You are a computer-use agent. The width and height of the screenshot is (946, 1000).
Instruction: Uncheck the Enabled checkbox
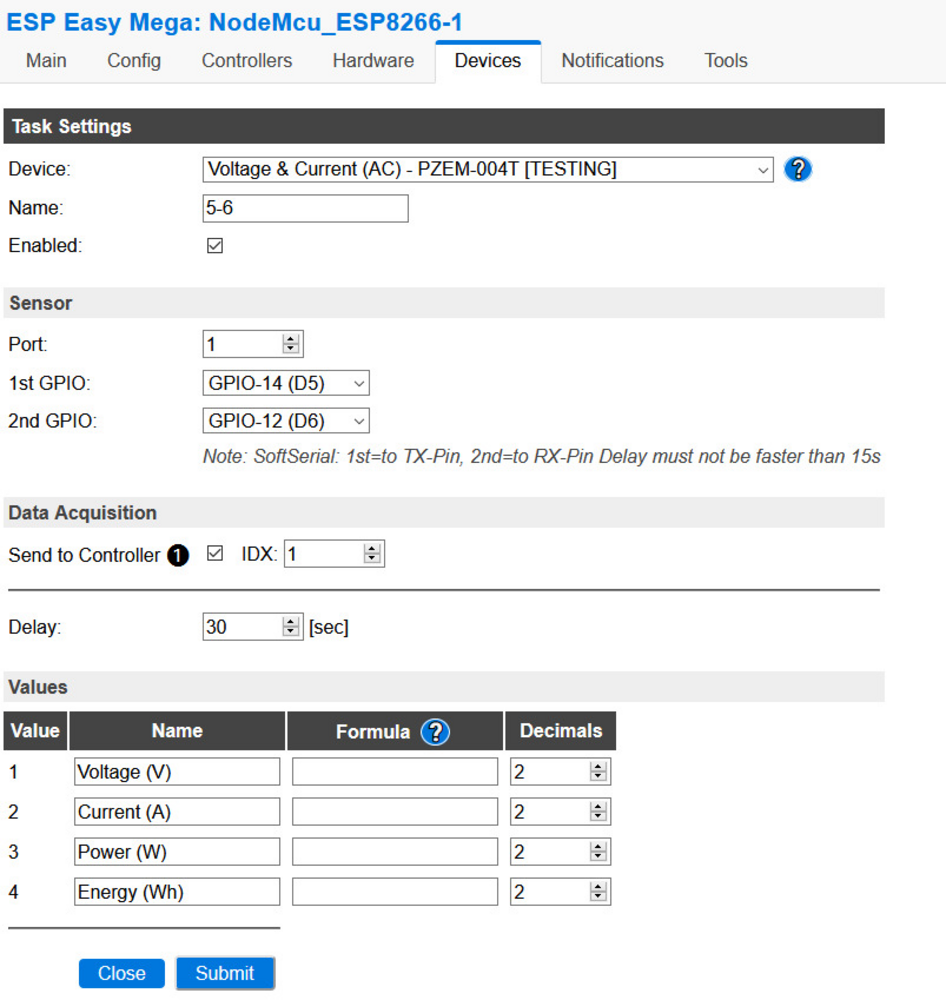[215, 246]
